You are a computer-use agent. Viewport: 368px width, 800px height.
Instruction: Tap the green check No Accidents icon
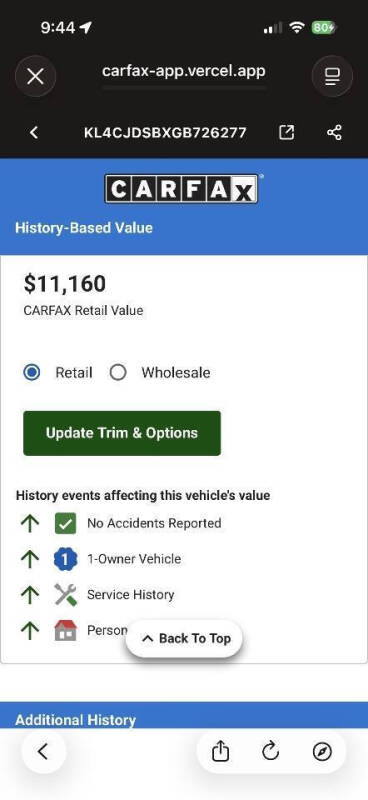65,523
